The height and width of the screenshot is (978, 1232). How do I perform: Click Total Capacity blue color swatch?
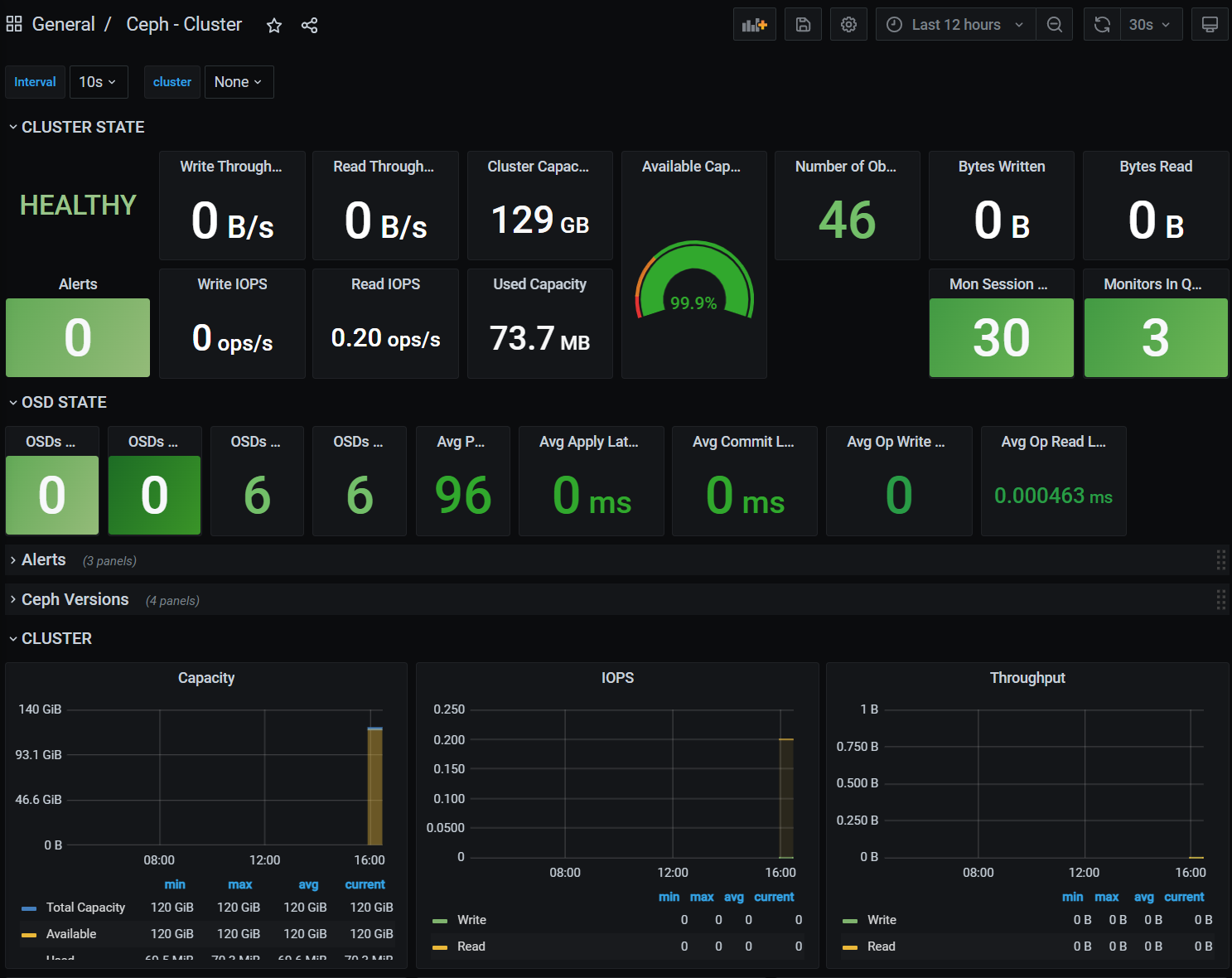(29, 908)
